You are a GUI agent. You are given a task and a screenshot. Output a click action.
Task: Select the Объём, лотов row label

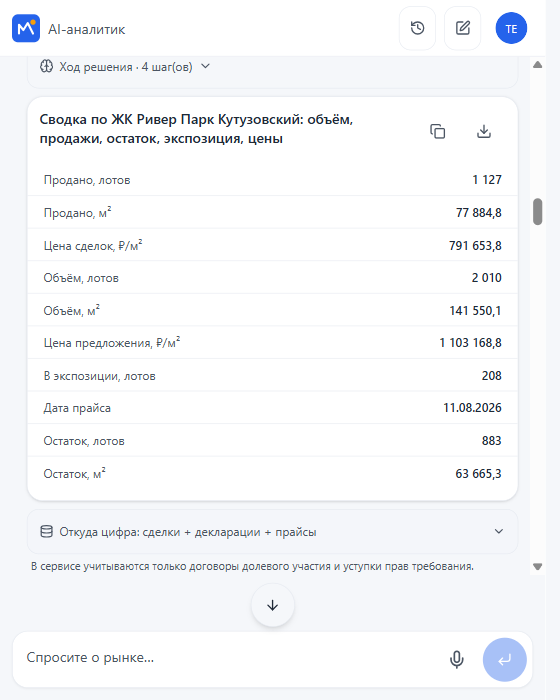pos(81,278)
